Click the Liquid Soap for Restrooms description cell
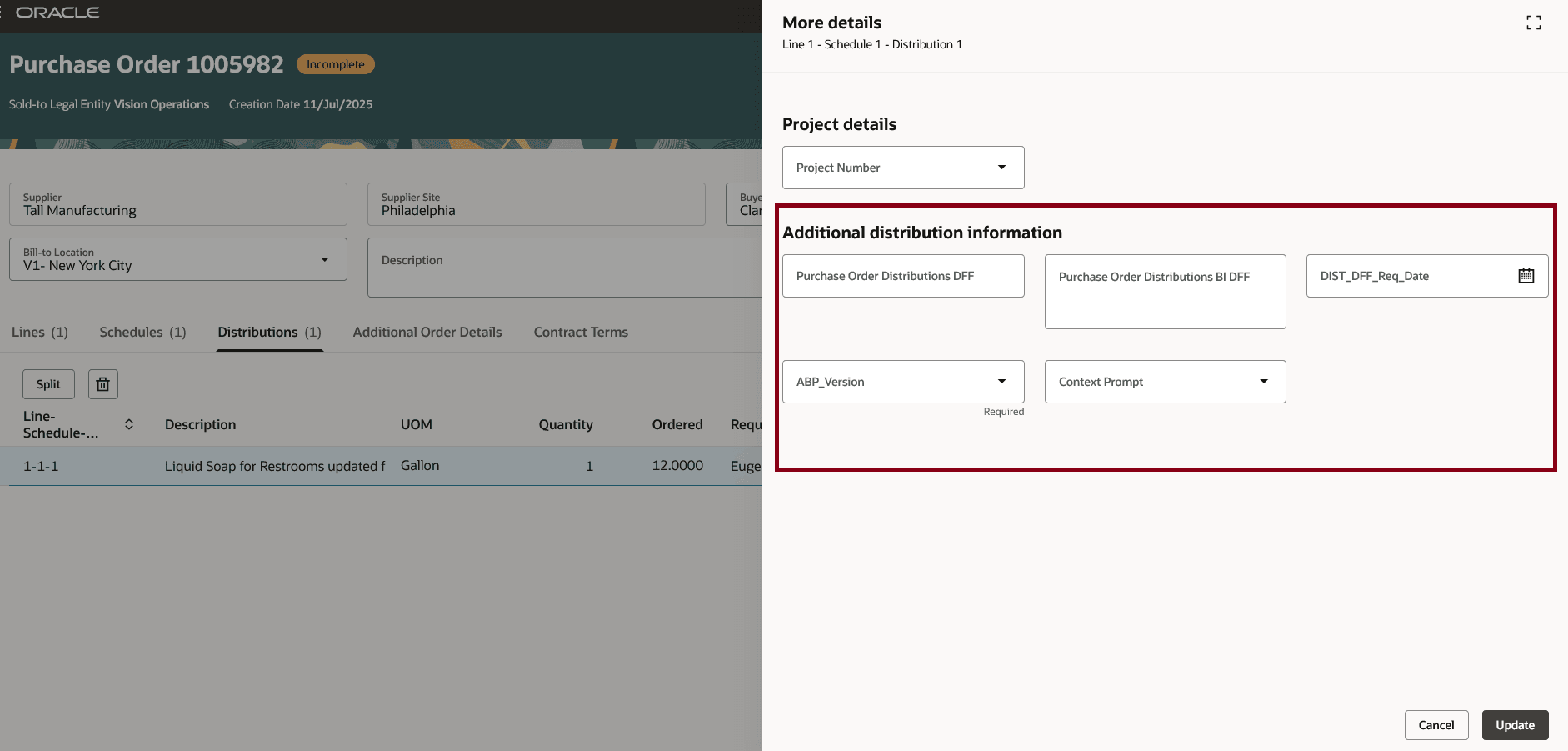Viewport: 1568px width, 751px height. pos(275,466)
